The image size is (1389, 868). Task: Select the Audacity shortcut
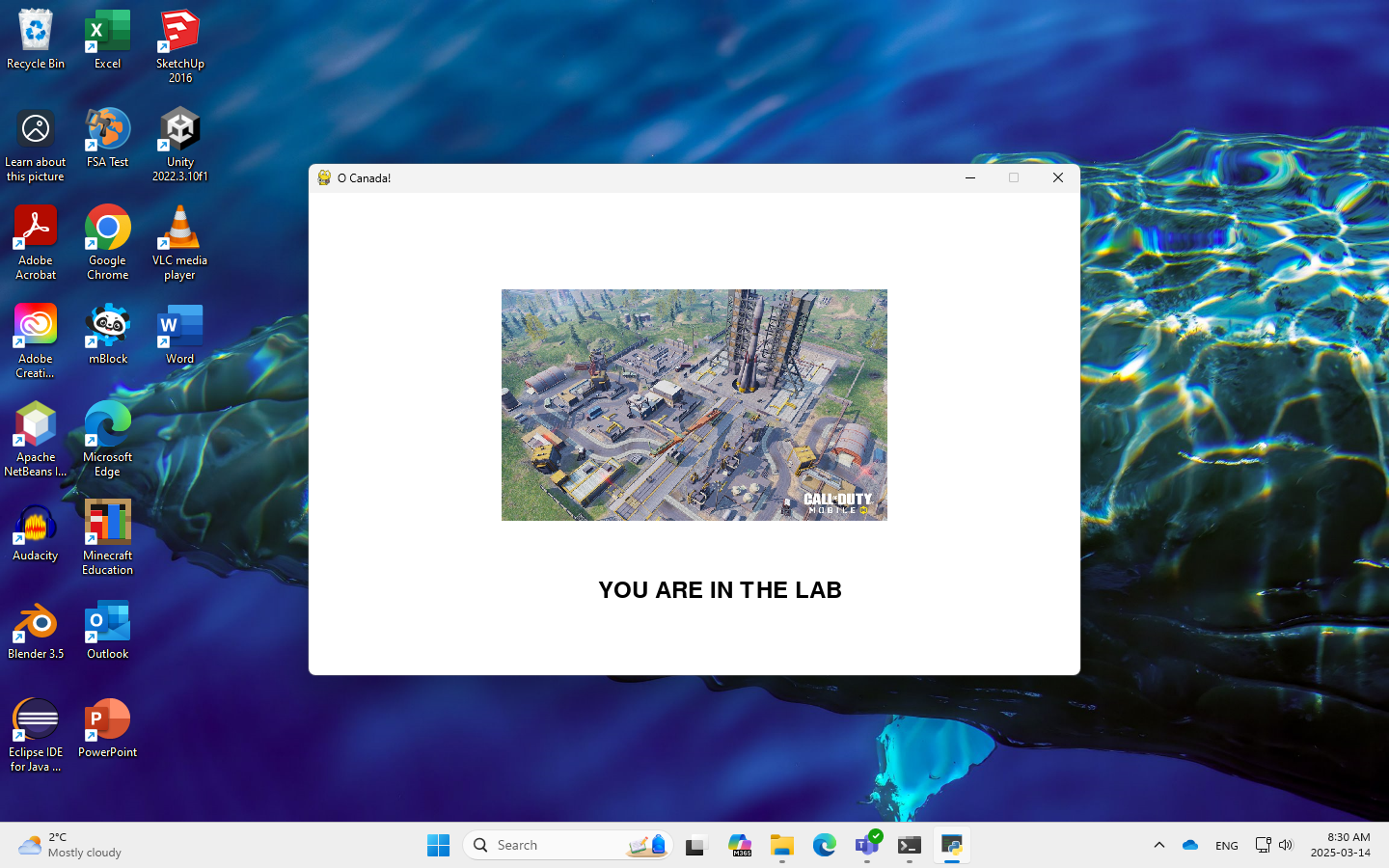point(36,531)
